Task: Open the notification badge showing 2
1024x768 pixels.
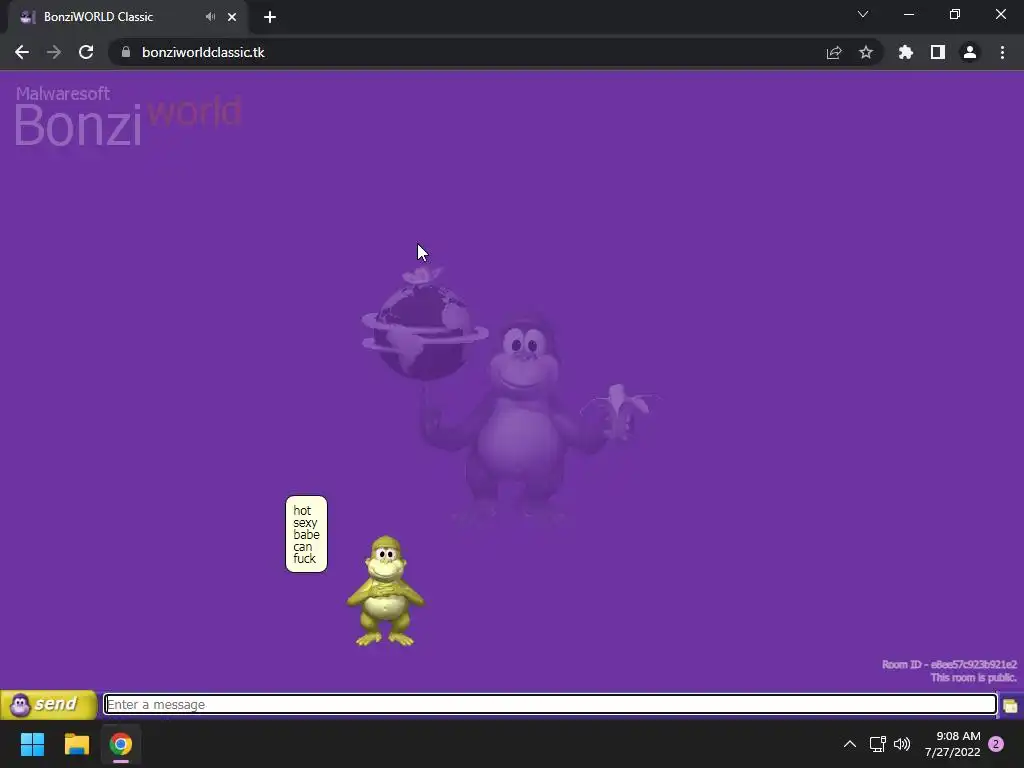Action: point(996,744)
